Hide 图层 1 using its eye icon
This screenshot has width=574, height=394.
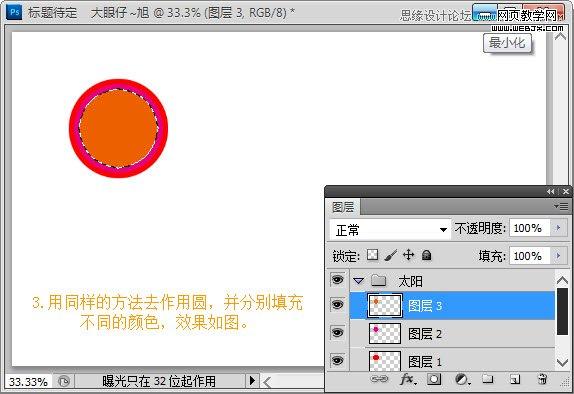tap(337, 360)
